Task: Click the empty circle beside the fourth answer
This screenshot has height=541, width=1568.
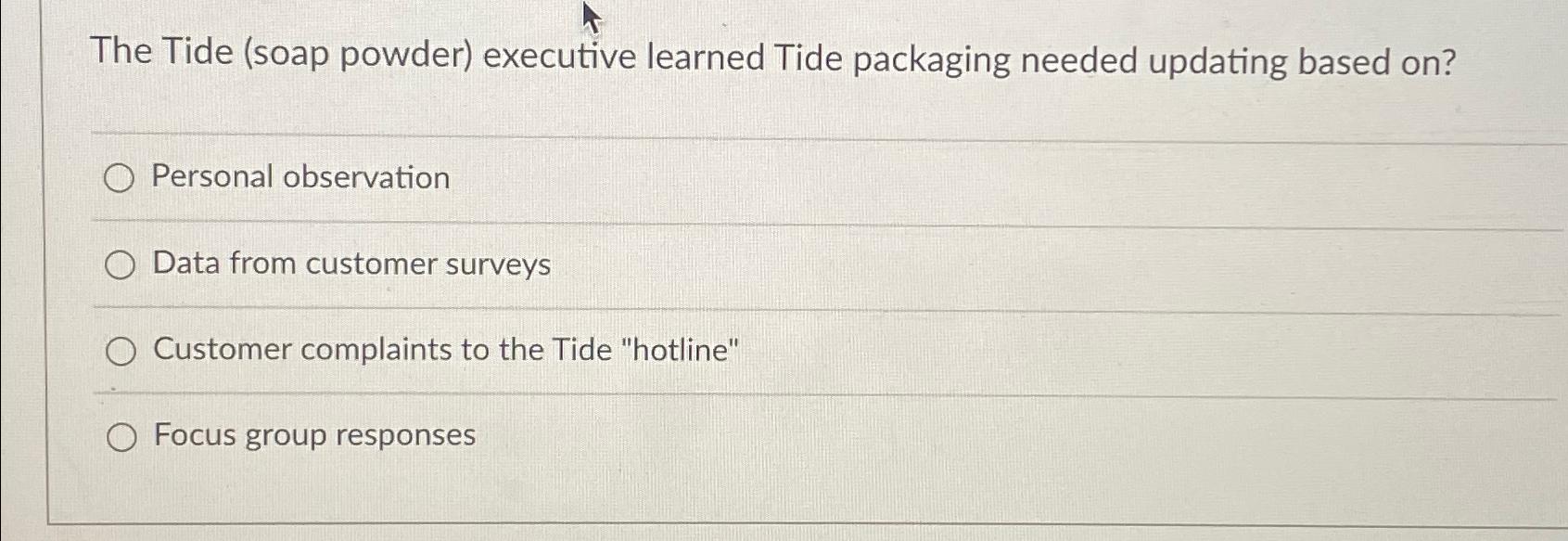Action: pyautogui.click(x=121, y=436)
